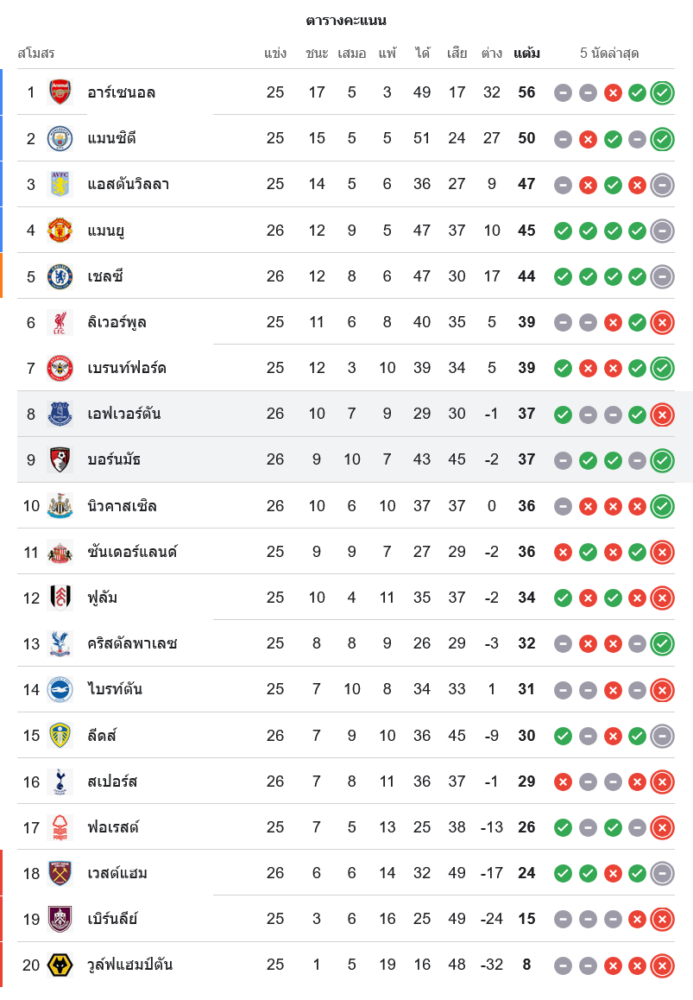Click Burnley's latest match loss indicator
This screenshot has height=1000, width=693.
661,919
